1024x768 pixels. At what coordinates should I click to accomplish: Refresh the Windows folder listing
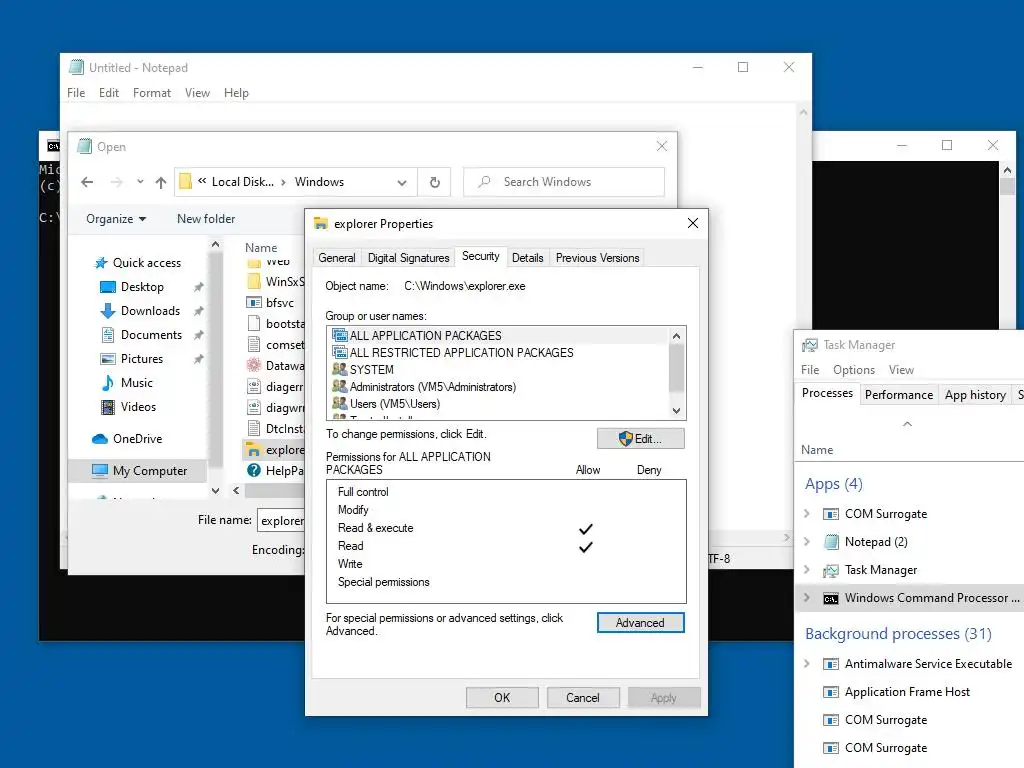click(x=435, y=182)
